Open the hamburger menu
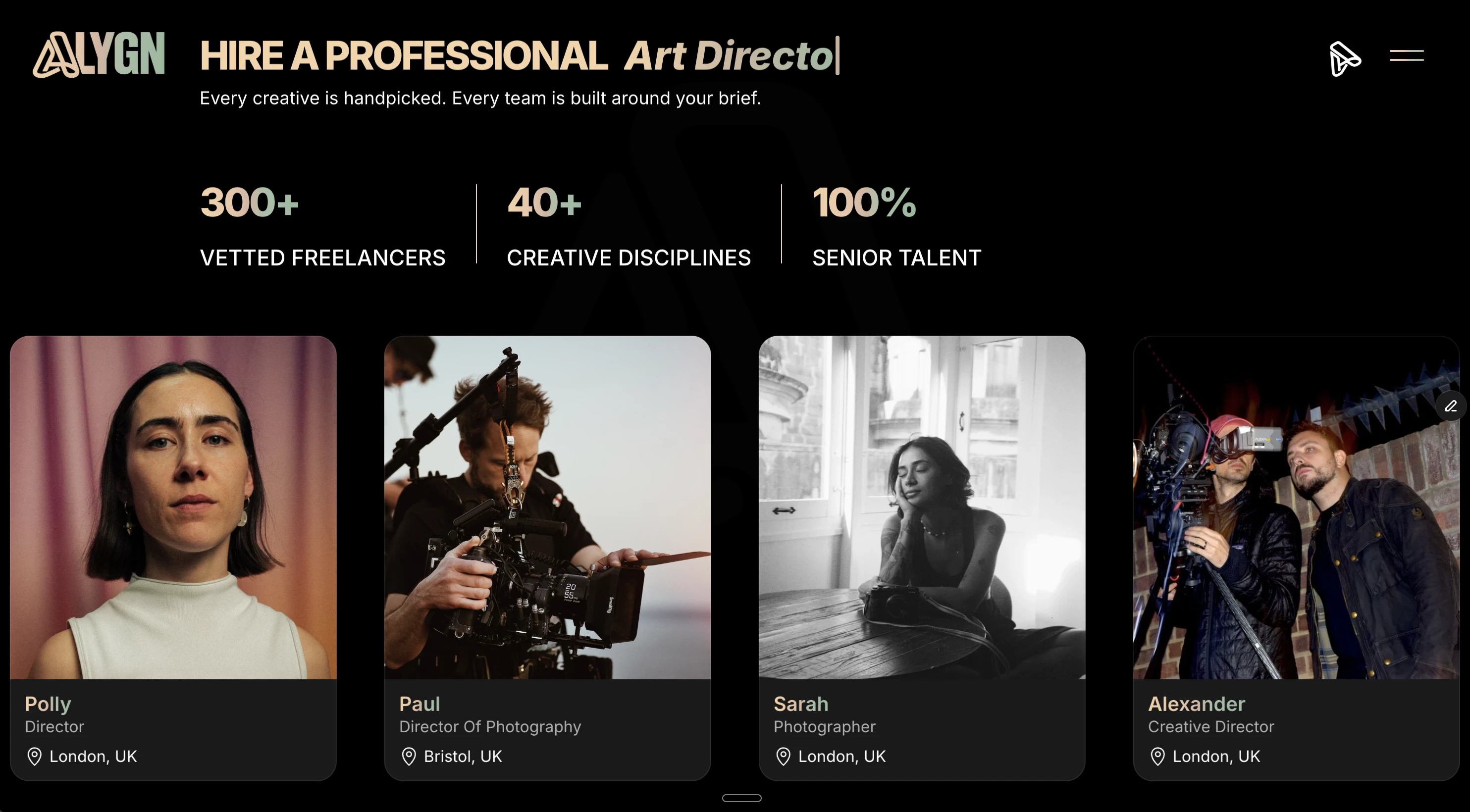Image resolution: width=1470 pixels, height=812 pixels. 1406,55
